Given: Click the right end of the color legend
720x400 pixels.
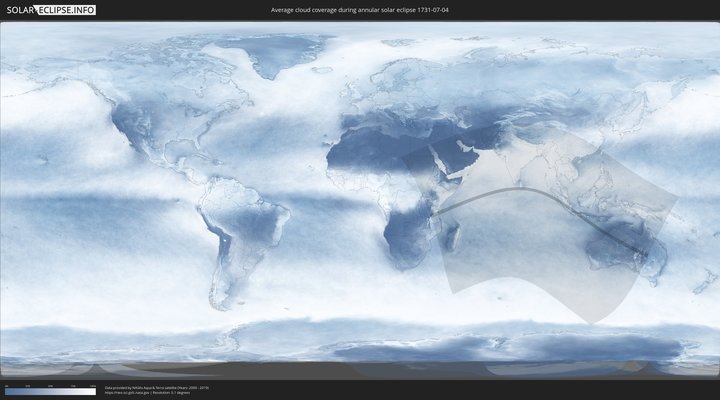Looking at the screenshot, I should coord(94,392).
